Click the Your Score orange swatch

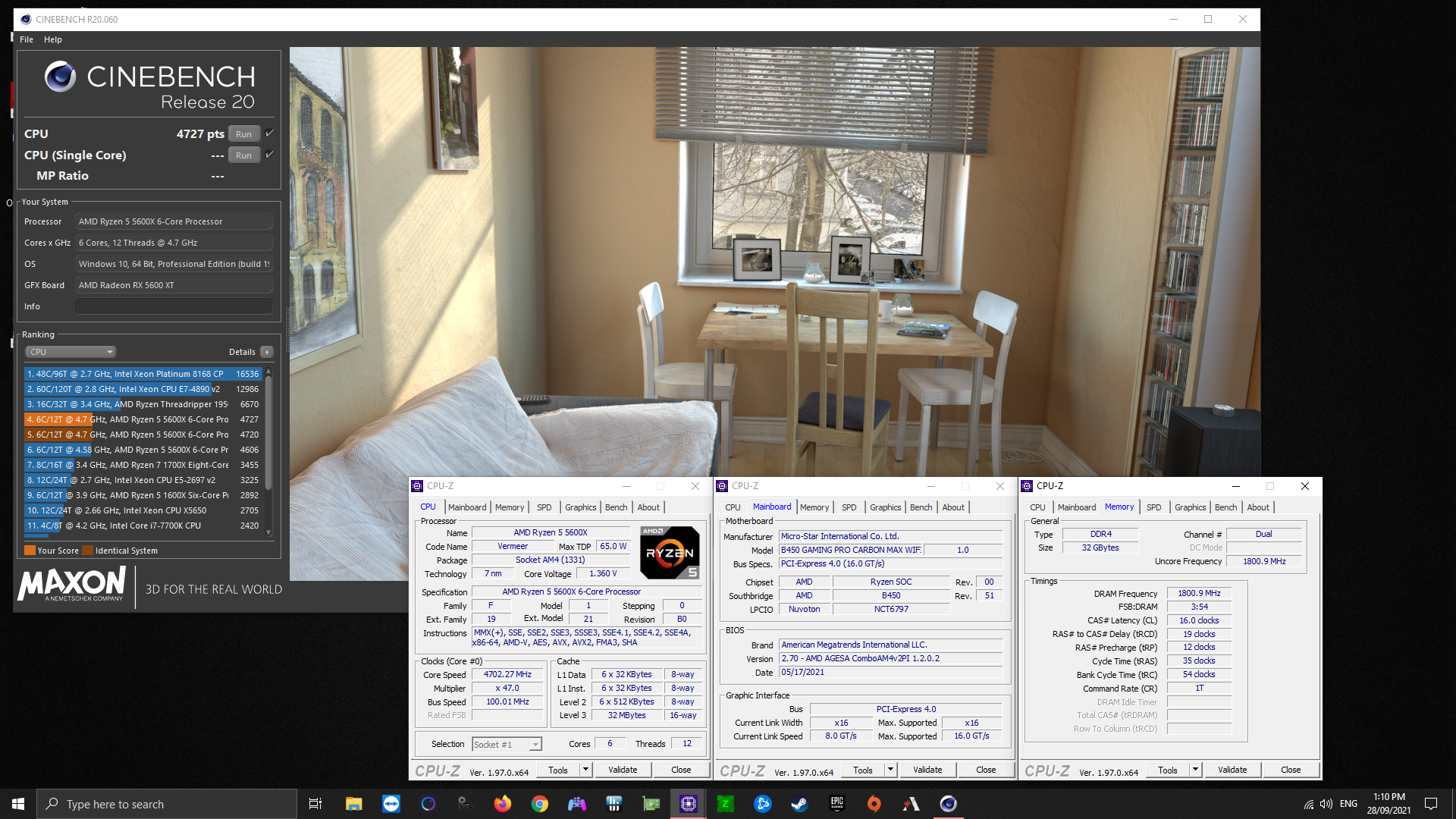pos(30,551)
